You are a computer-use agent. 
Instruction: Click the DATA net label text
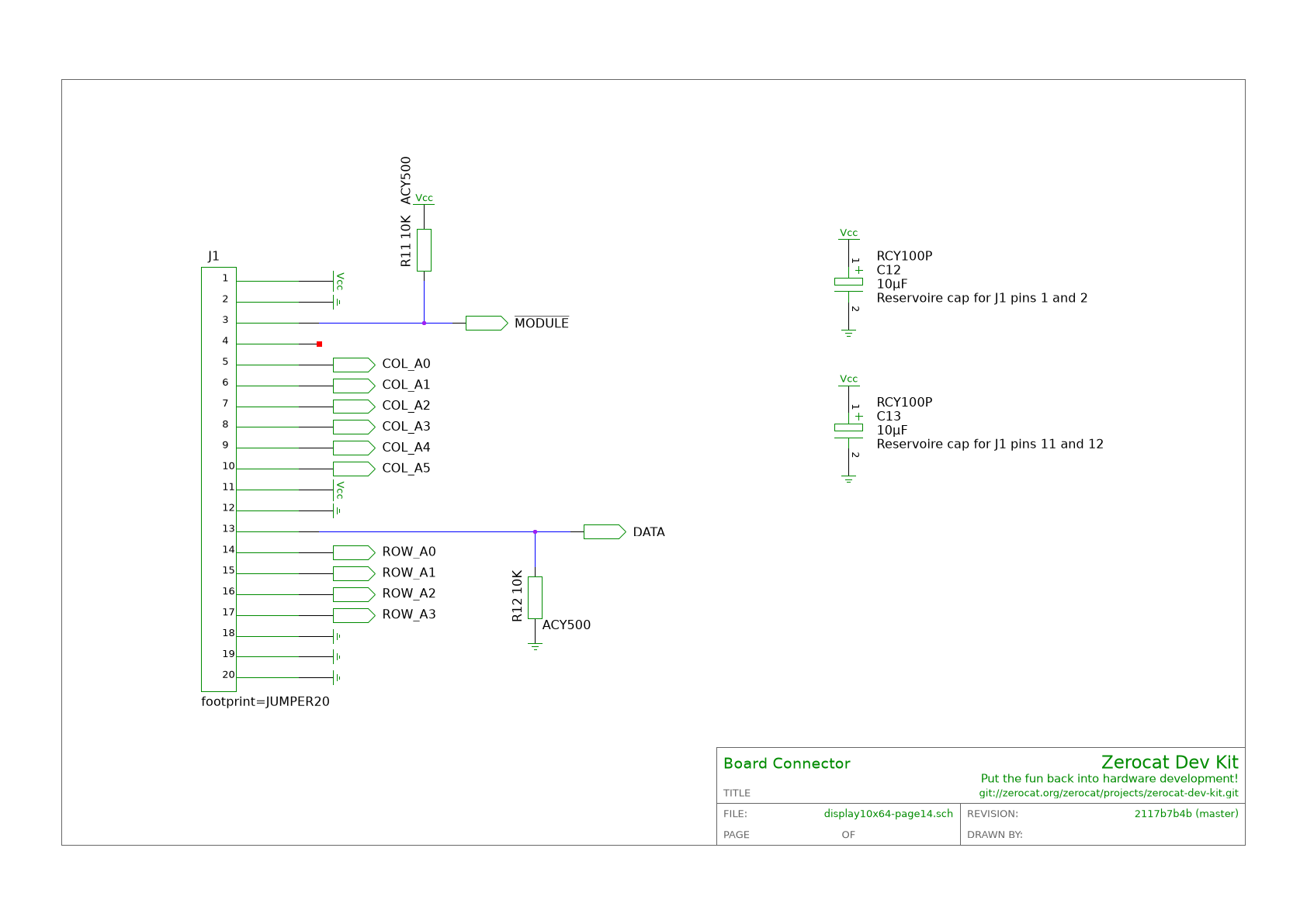click(649, 532)
